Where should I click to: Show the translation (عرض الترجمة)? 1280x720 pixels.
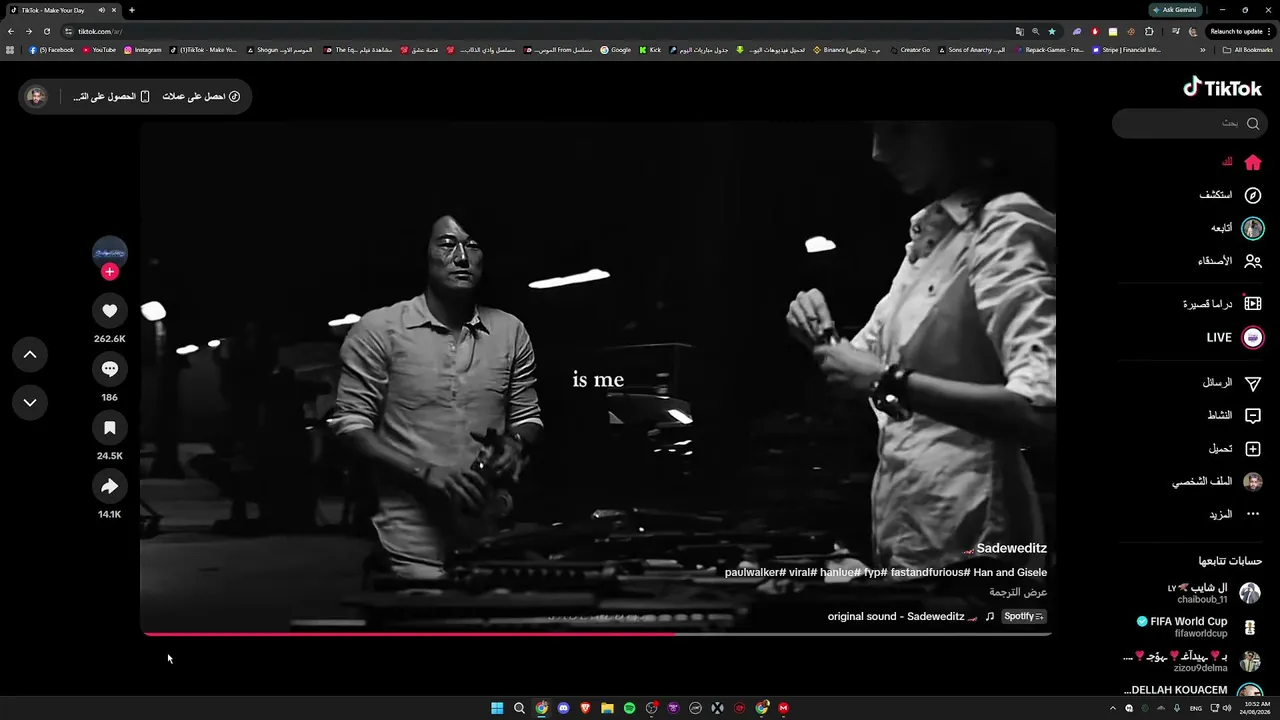[1019, 593]
